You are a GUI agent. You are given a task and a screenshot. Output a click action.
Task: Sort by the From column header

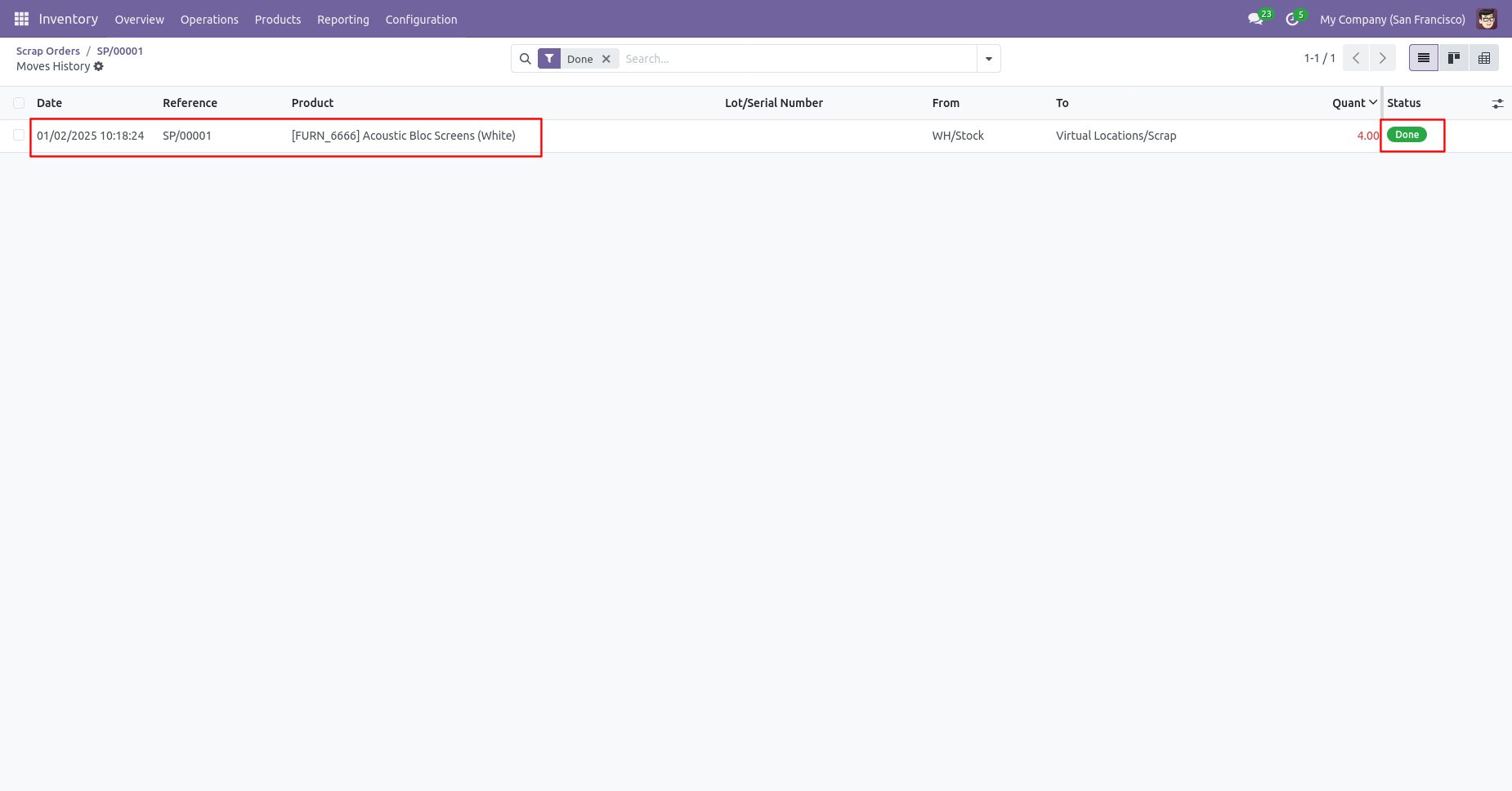(x=946, y=103)
